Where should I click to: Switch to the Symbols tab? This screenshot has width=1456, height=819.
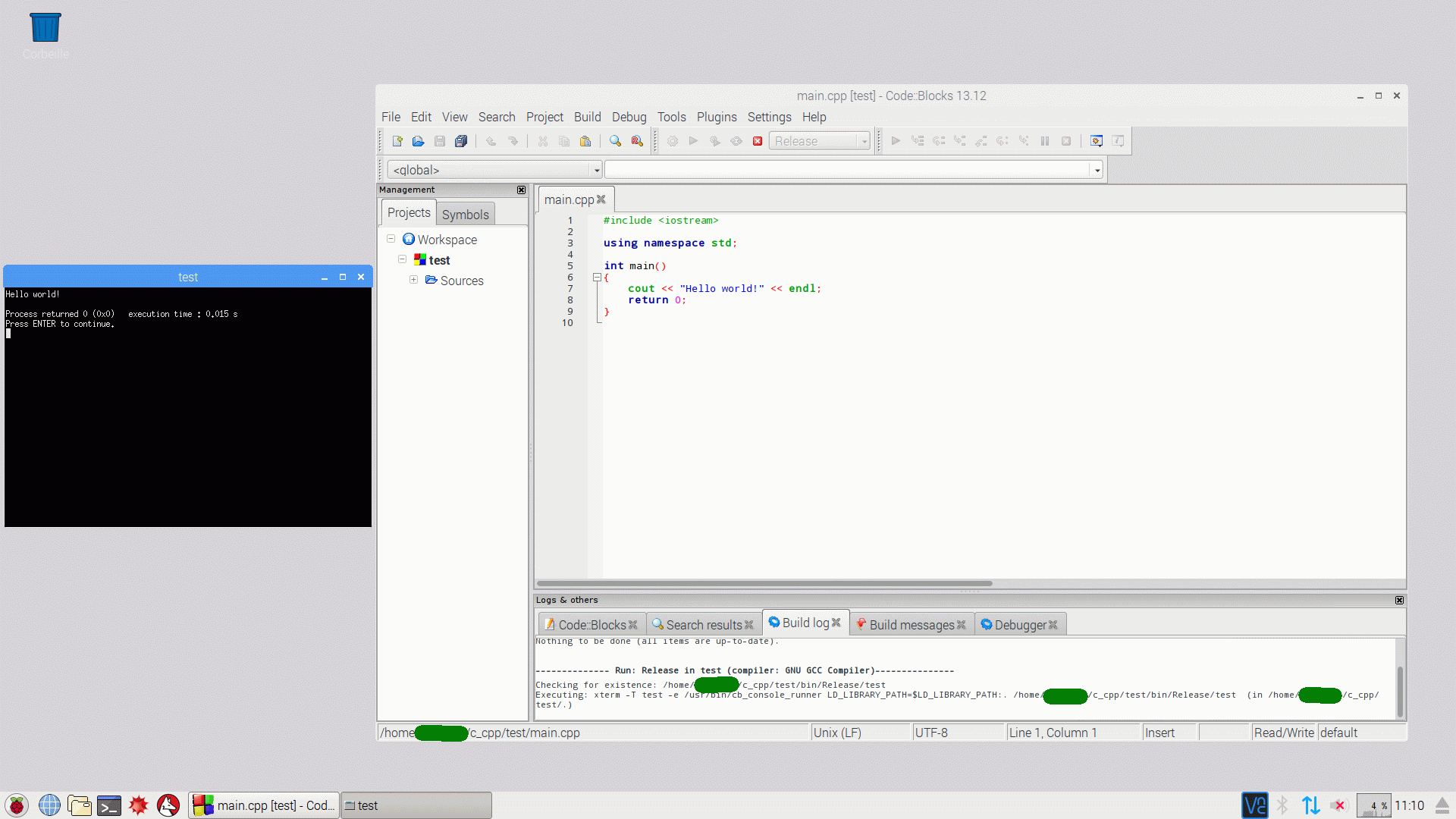(465, 215)
